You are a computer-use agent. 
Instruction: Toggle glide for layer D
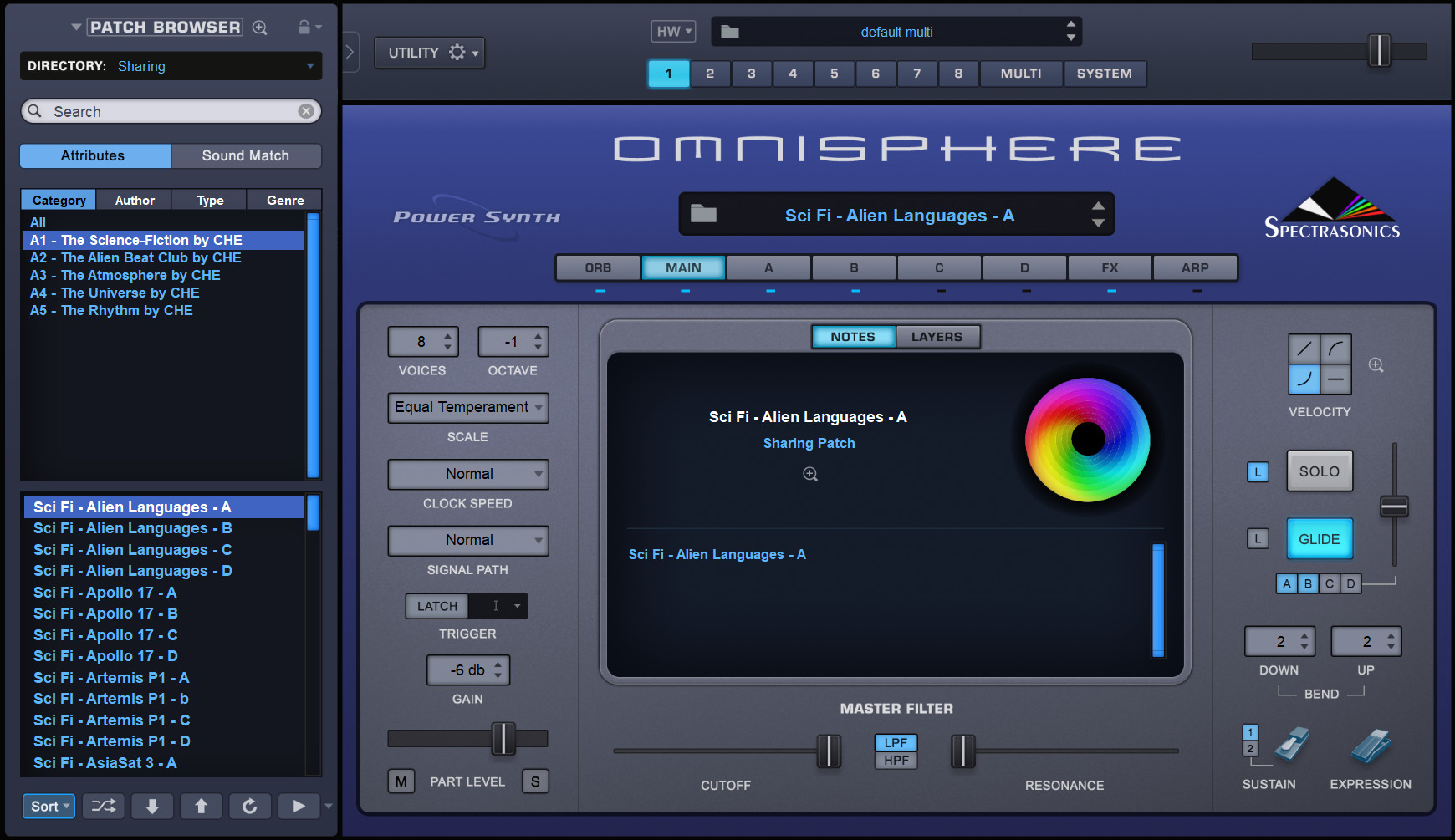click(1350, 583)
